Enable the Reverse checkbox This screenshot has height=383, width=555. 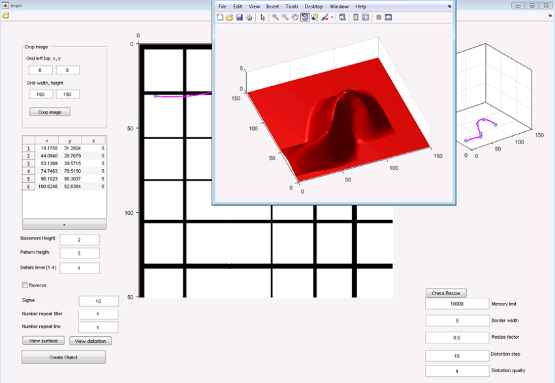click(25, 285)
